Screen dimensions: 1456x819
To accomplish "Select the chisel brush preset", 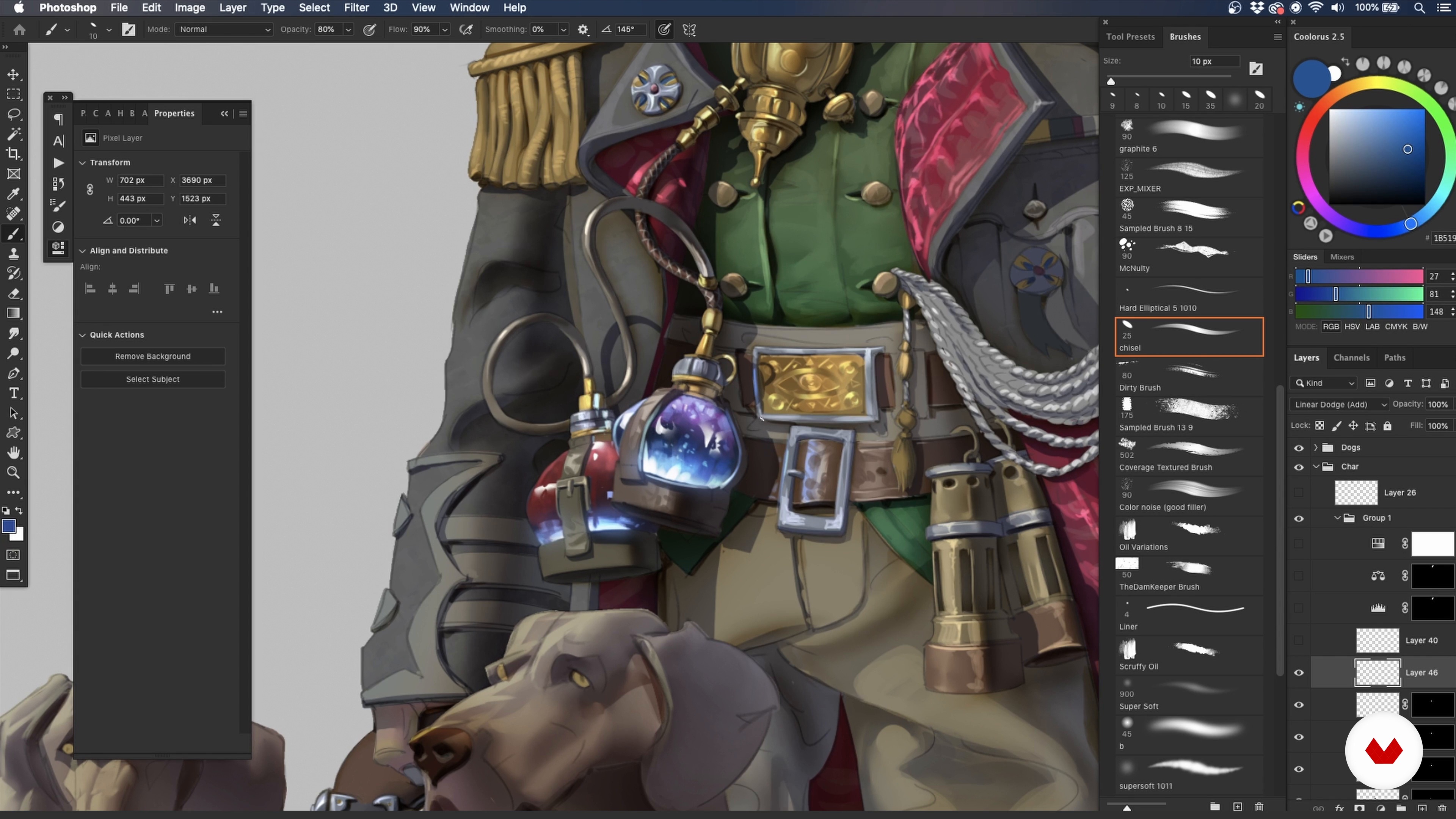I will pyautogui.click(x=1189, y=337).
